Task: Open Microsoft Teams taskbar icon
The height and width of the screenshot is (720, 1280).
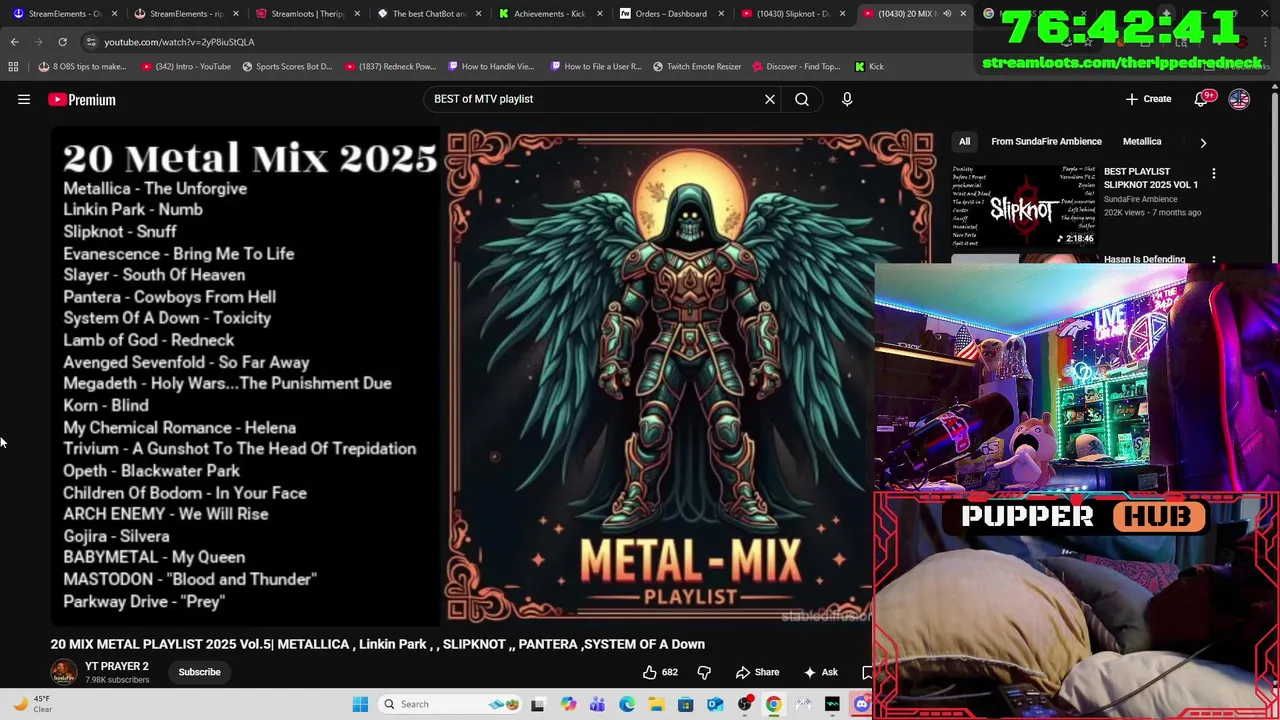Action: pos(597,704)
